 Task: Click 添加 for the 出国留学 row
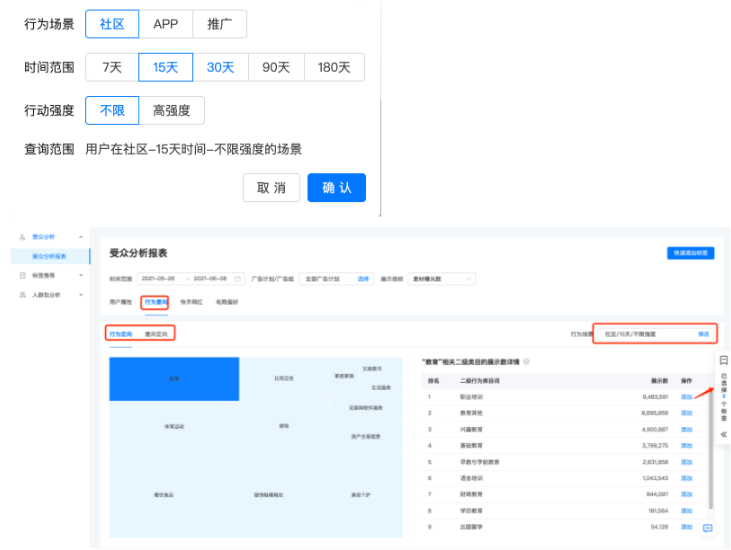click(x=686, y=527)
